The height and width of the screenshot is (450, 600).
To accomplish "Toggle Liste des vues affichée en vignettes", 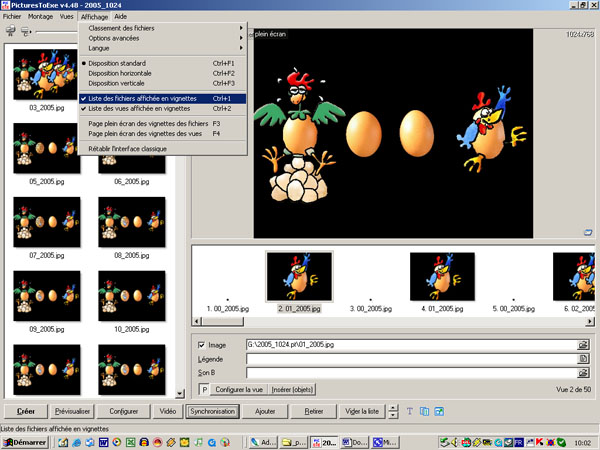I will [x=162, y=109].
